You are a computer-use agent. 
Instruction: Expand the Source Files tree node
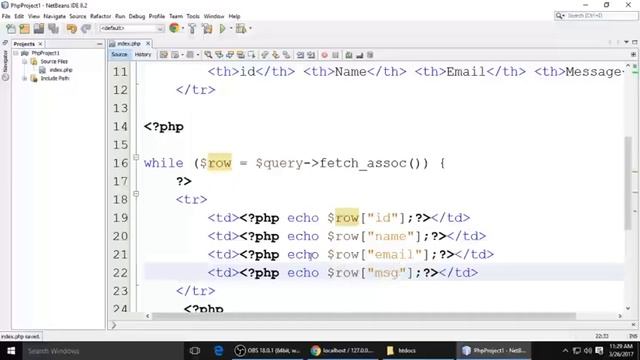(x=24, y=62)
